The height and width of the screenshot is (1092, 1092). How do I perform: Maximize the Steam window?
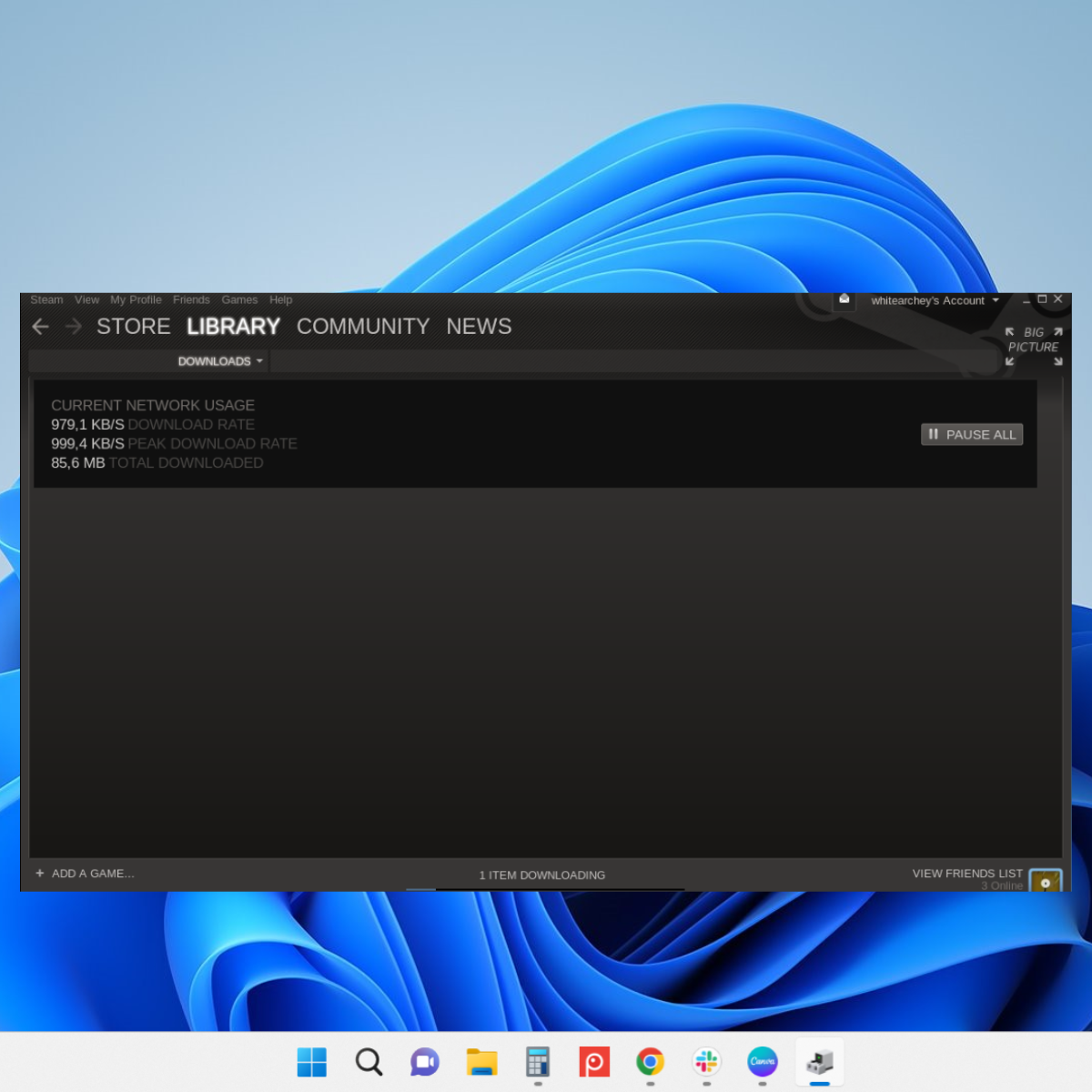[x=1043, y=299]
